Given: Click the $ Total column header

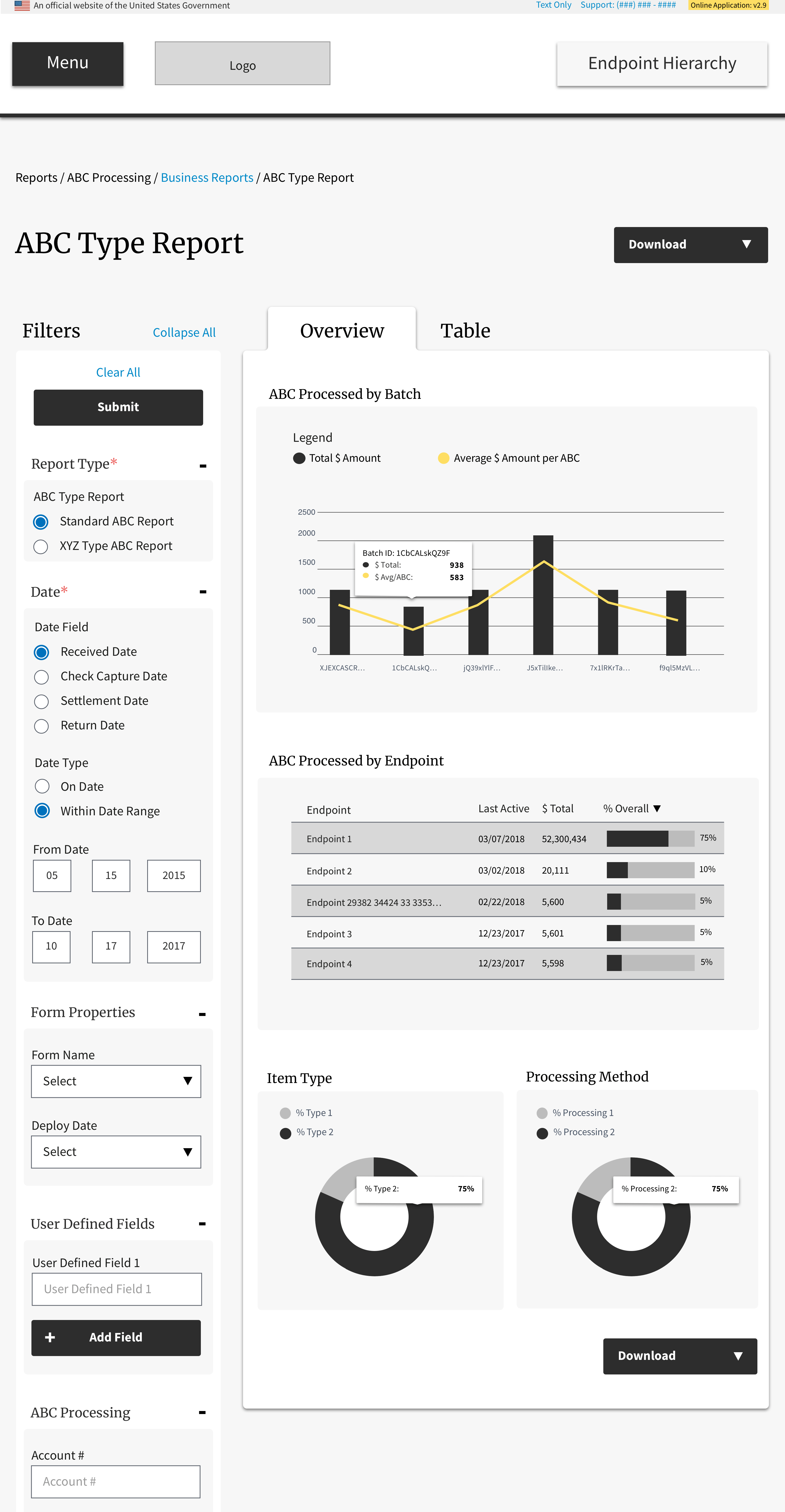Looking at the screenshot, I should (x=557, y=809).
